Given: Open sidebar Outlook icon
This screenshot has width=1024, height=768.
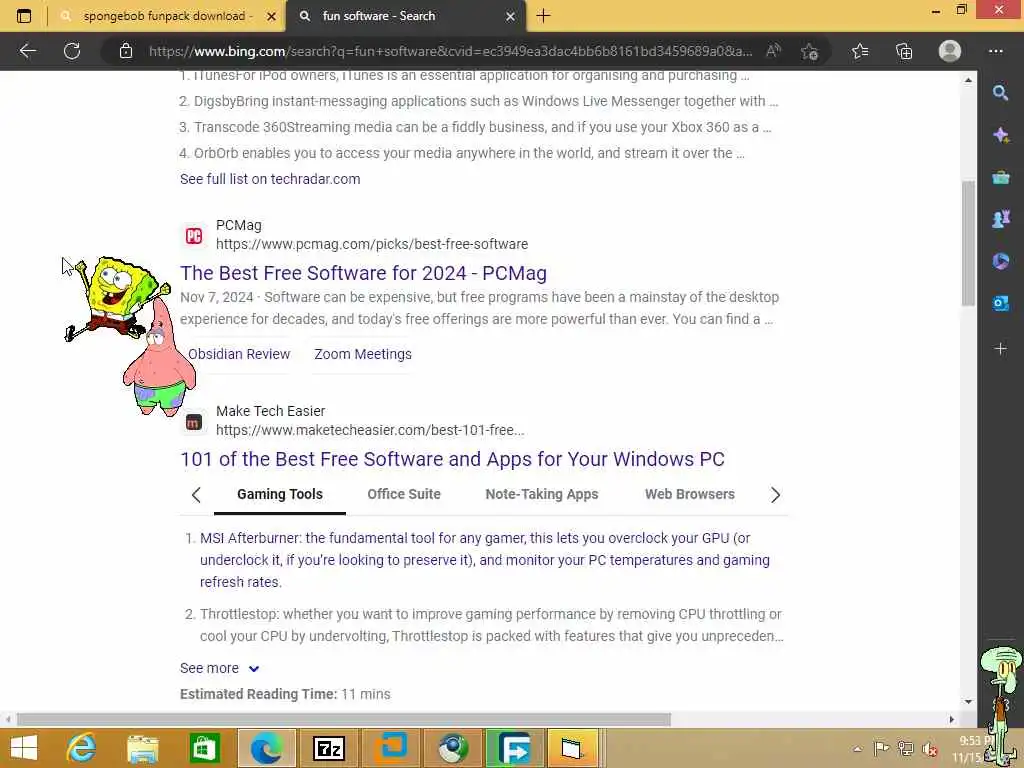Looking at the screenshot, I should coord(1000,303).
